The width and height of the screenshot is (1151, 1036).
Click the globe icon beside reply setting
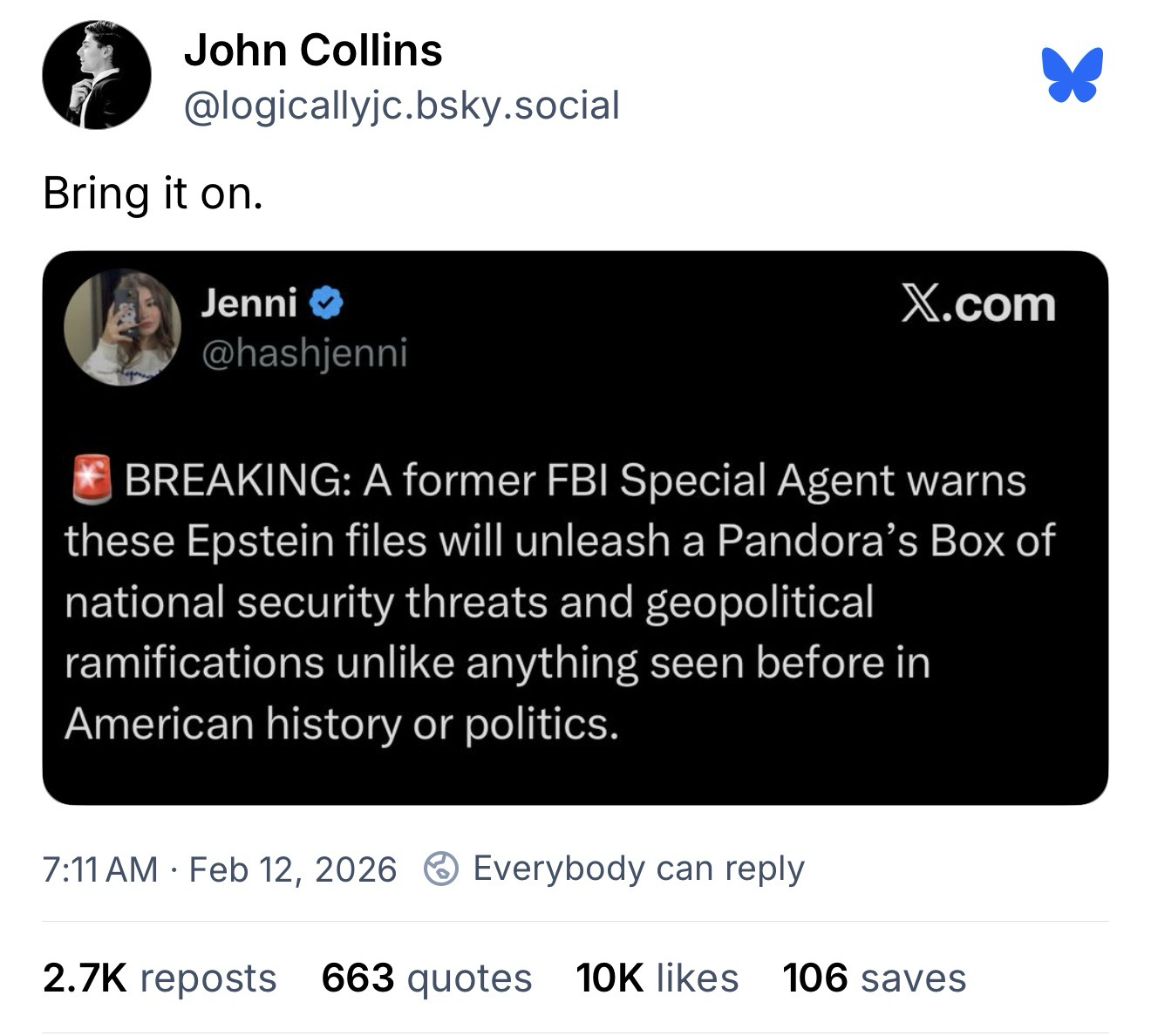441,869
